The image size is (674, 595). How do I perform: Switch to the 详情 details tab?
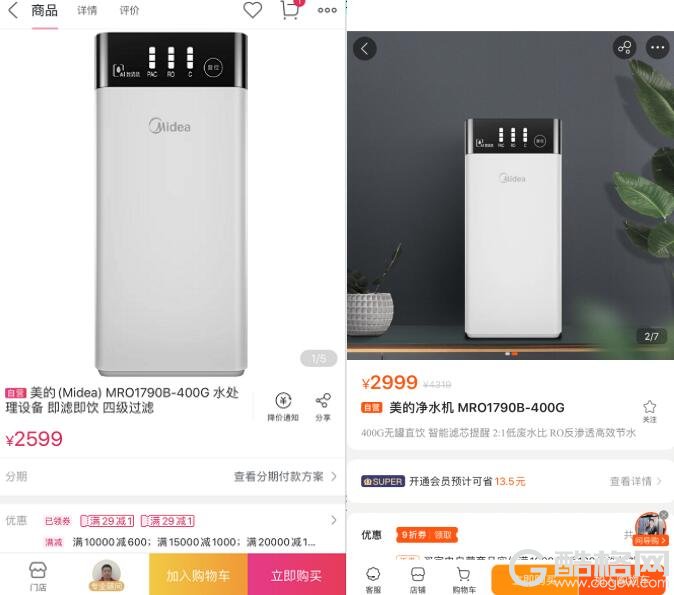[x=87, y=10]
